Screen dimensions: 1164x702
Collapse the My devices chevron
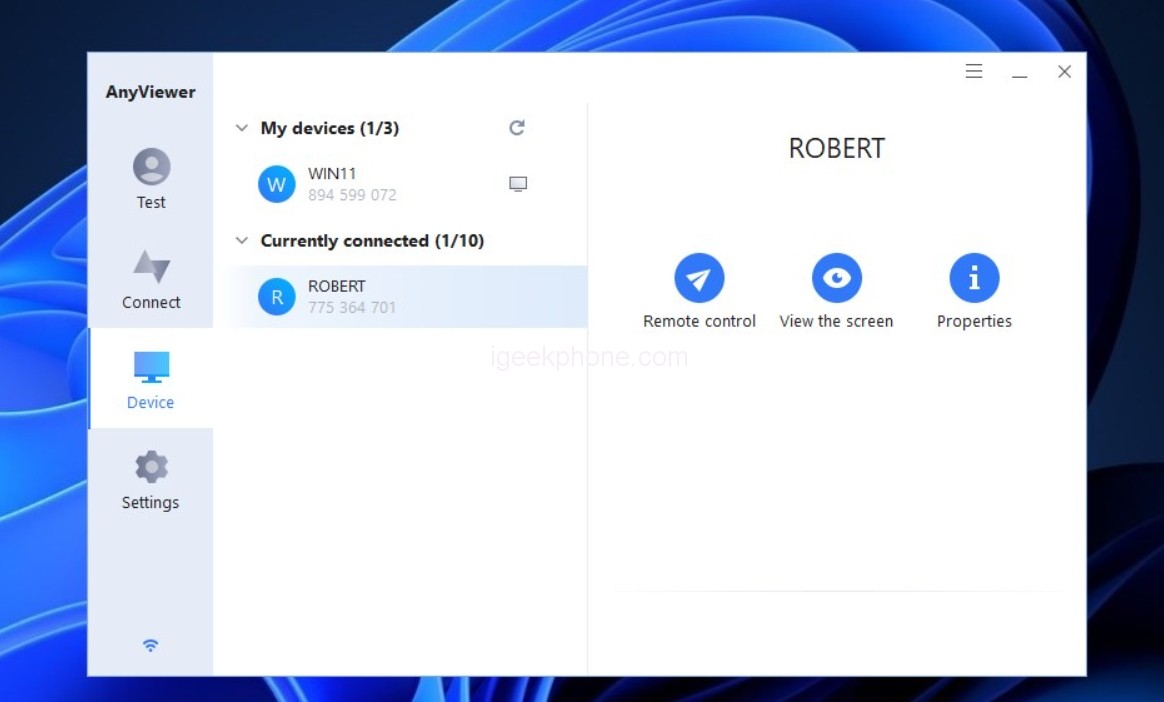coord(241,128)
